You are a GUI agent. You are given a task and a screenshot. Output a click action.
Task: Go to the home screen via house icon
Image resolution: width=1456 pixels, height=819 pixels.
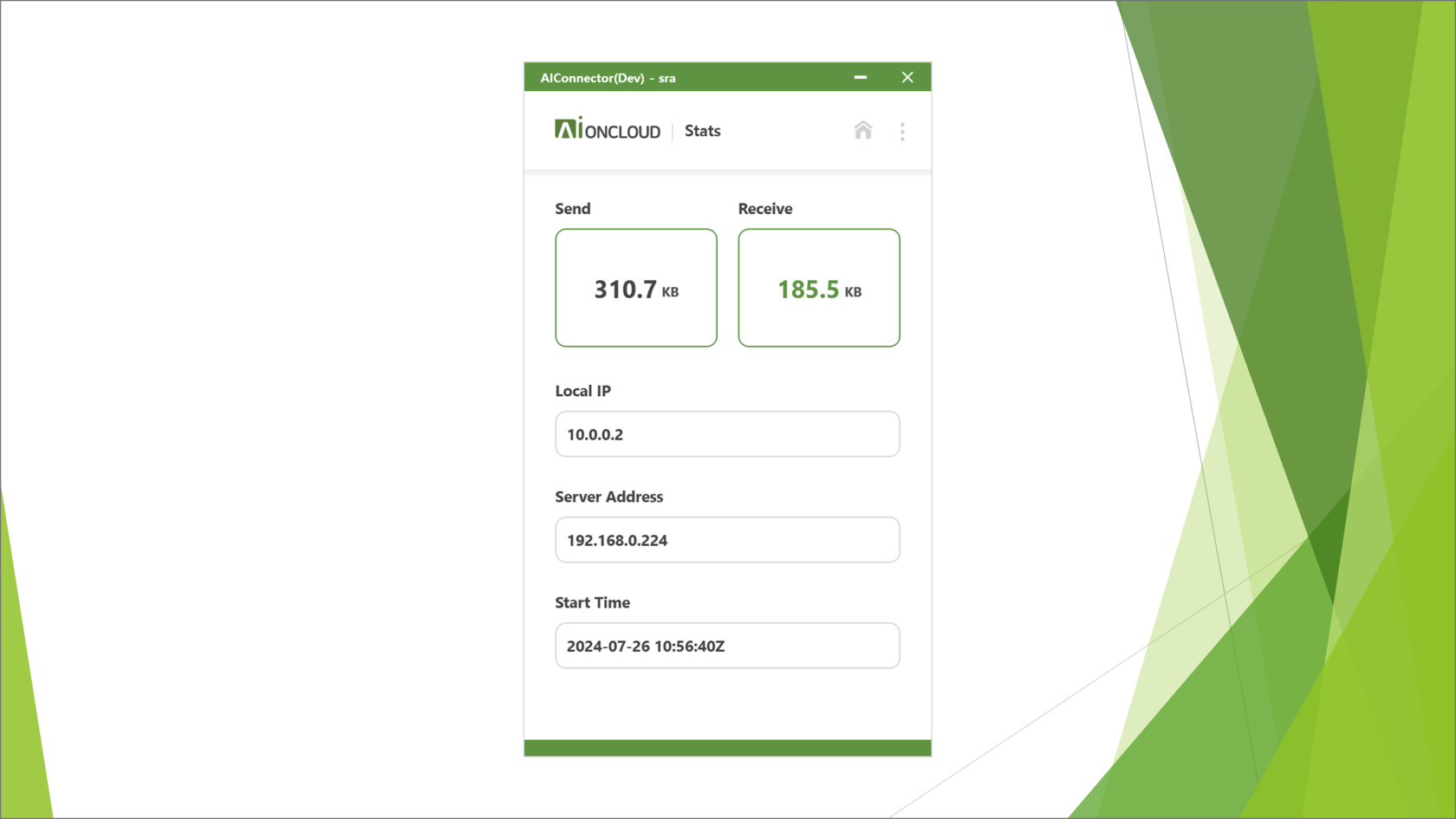pyautogui.click(x=862, y=131)
